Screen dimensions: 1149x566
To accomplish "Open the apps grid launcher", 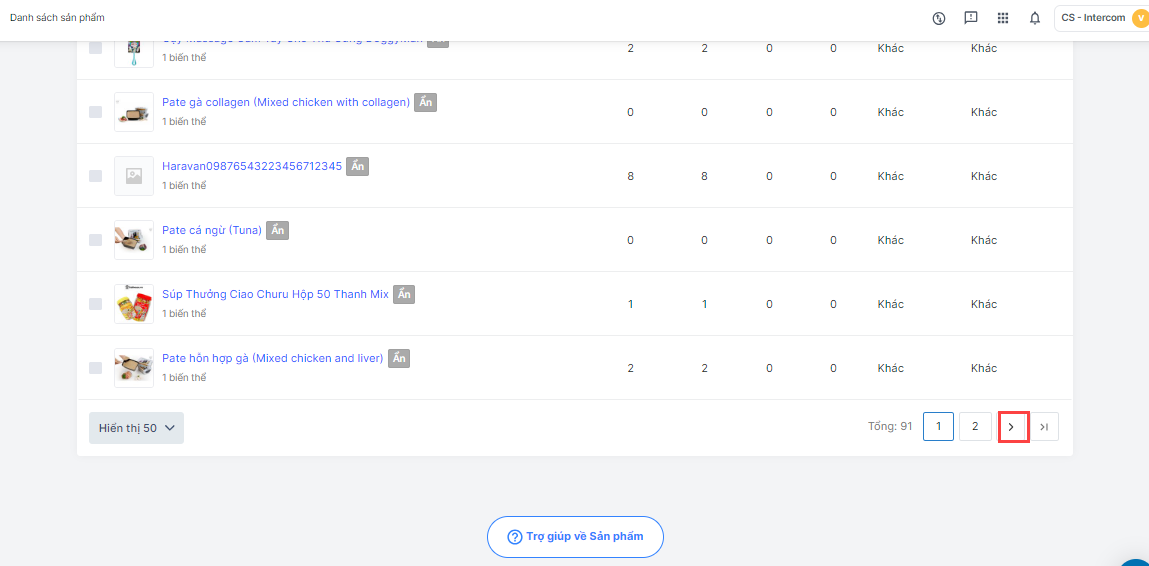I will pos(1003,18).
